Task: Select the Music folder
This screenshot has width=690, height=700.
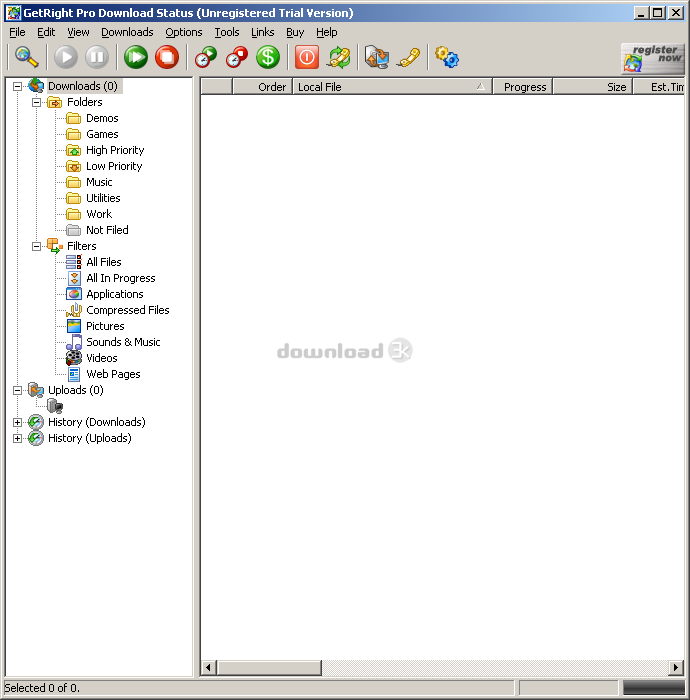Action: click(99, 182)
